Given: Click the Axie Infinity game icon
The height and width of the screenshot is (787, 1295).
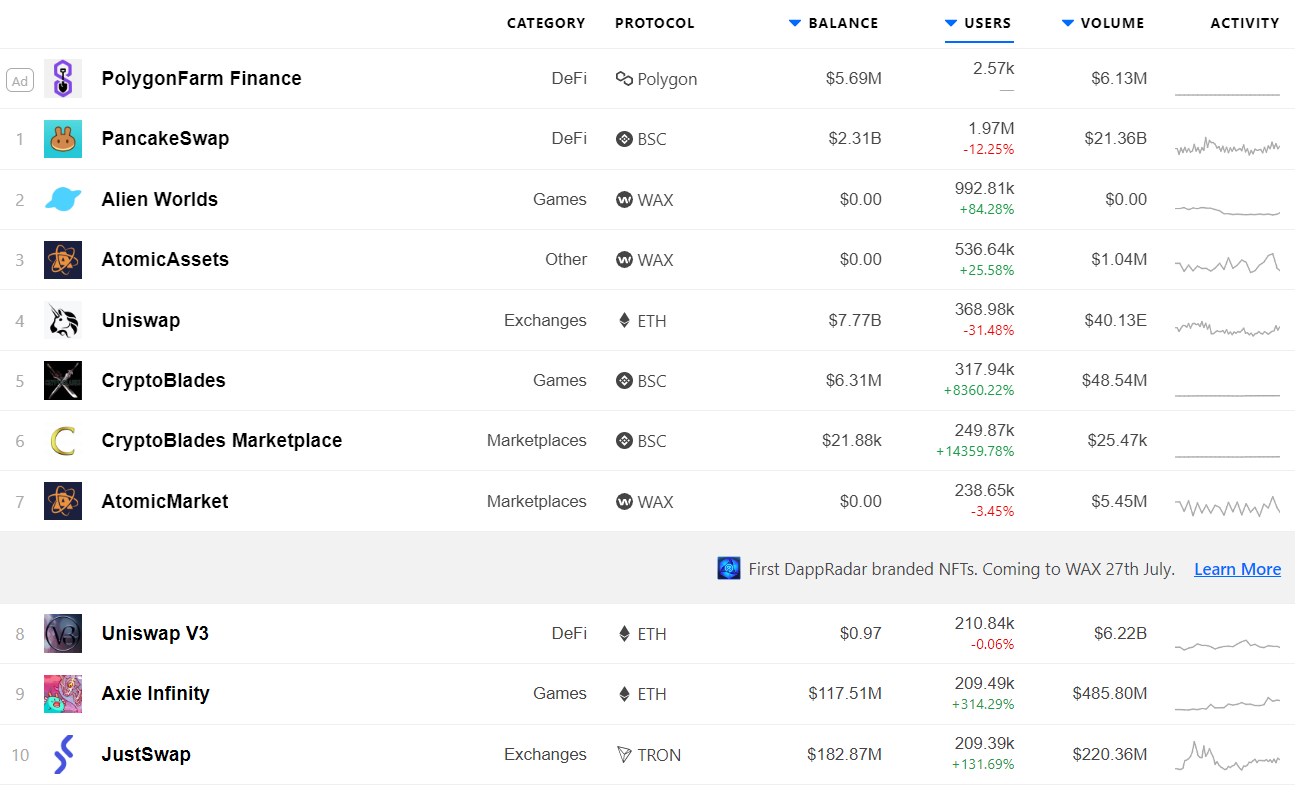Looking at the screenshot, I should (x=63, y=693).
